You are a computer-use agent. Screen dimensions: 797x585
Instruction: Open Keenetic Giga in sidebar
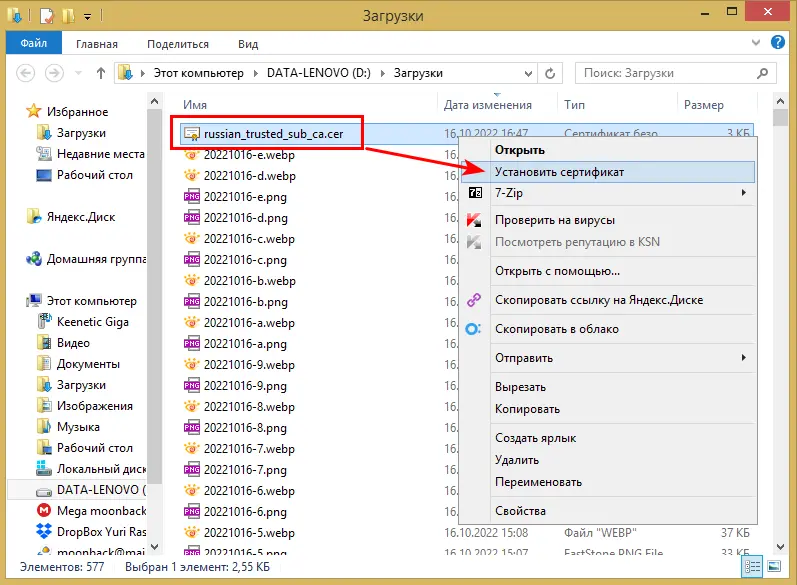(x=93, y=322)
